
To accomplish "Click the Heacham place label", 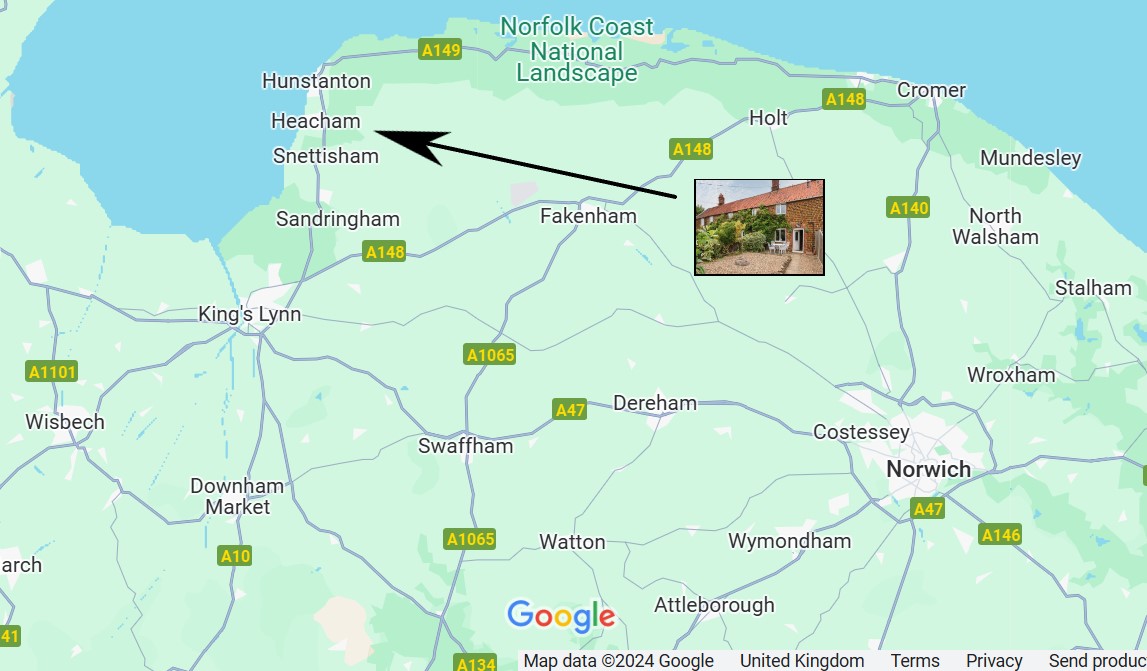I will pyautogui.click(x=316, y=121).
